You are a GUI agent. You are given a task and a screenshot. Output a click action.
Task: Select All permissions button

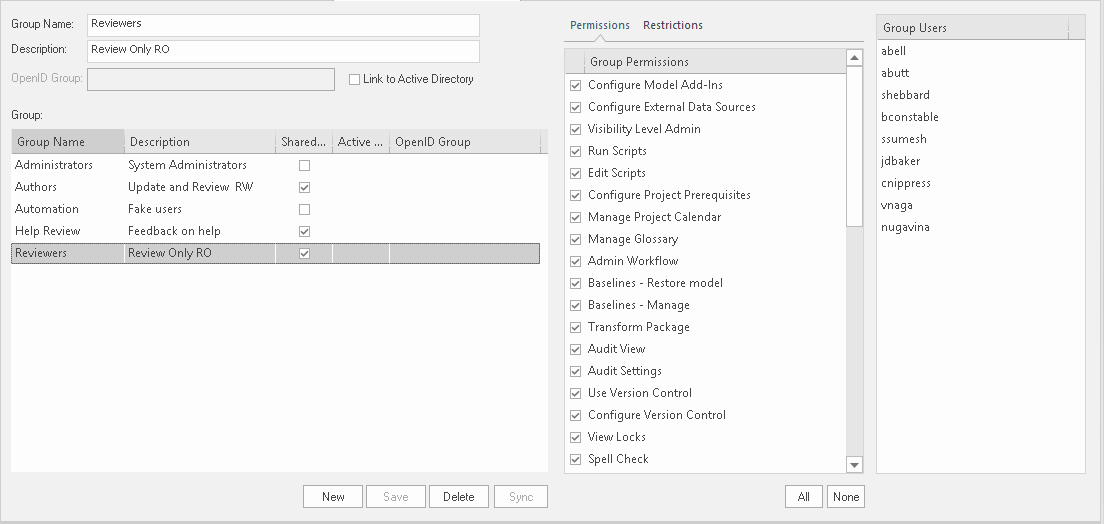pyautogui.click(x=803, y=497)
